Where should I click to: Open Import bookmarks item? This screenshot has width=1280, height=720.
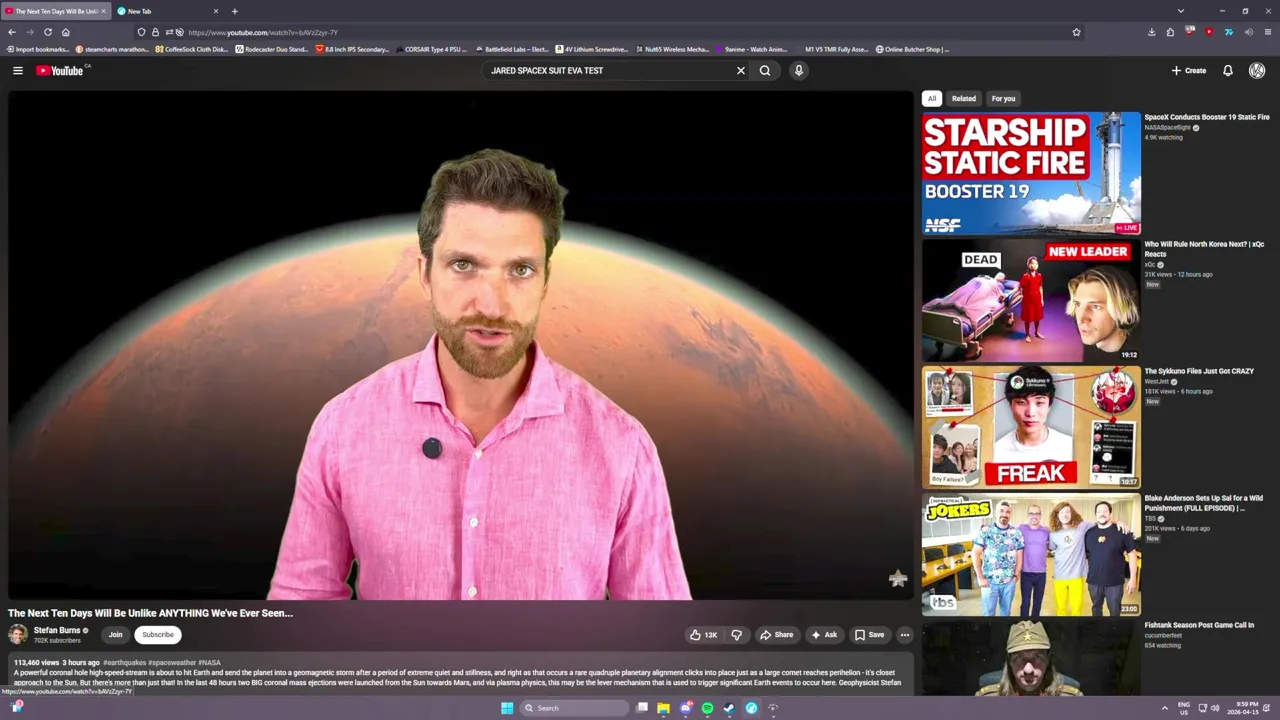point(37,49)
